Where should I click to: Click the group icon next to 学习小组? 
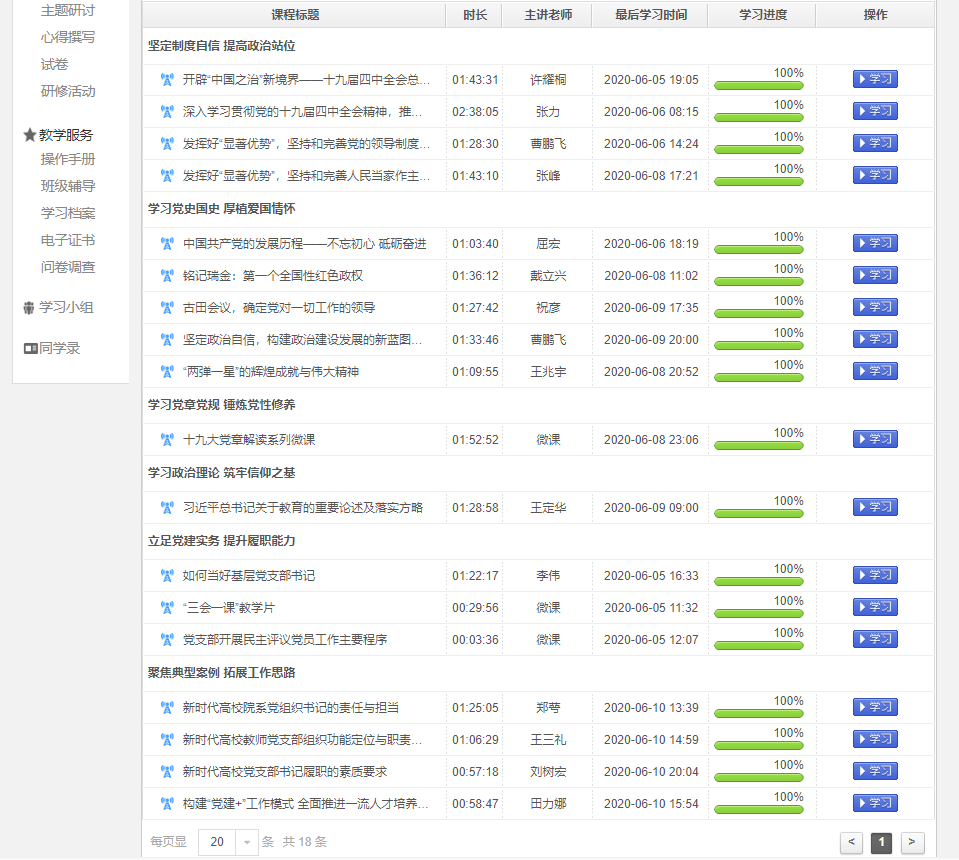pyautogui.click(x=30, y=308)
